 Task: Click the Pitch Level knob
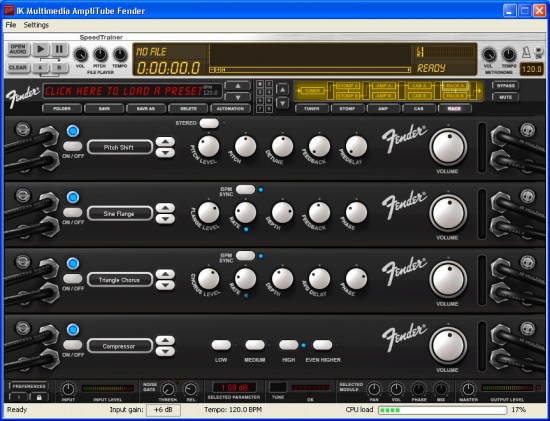click(208, 146)
